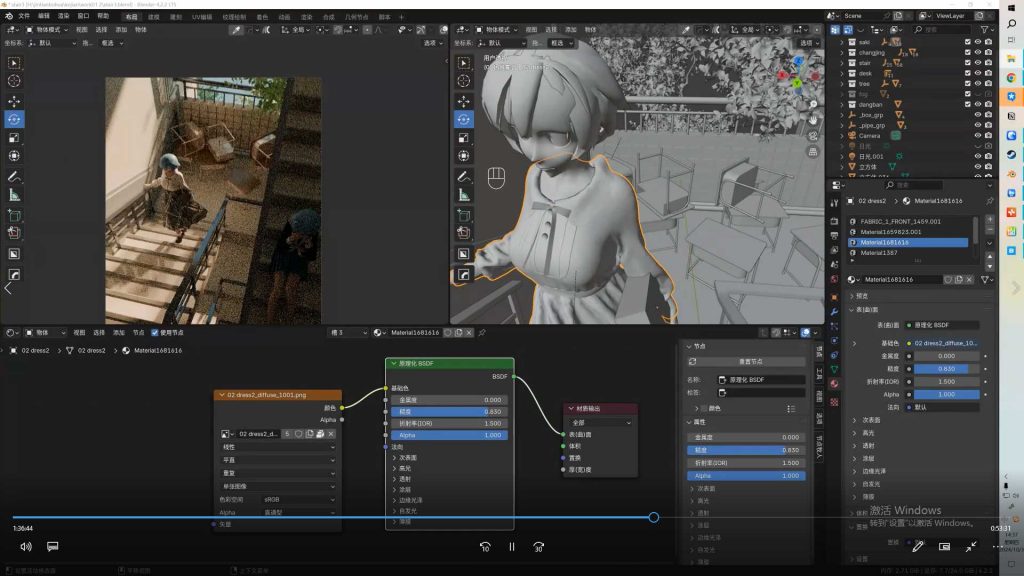Screen dimensions: 1024x576
Task: Click the outliner filter funnel icon
Action: [x=986, y=29]
